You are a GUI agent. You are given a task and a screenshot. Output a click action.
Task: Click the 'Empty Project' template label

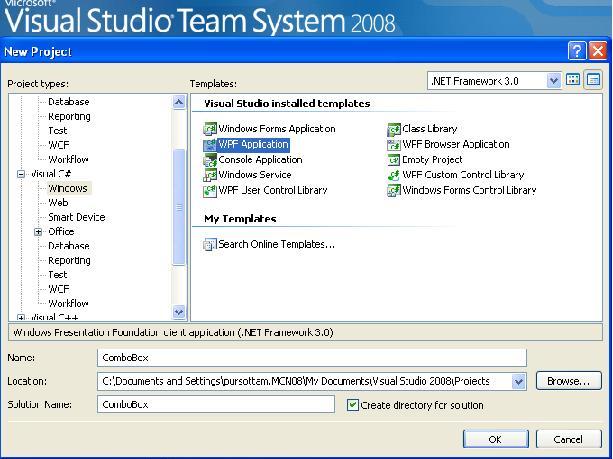click(432, 160)
